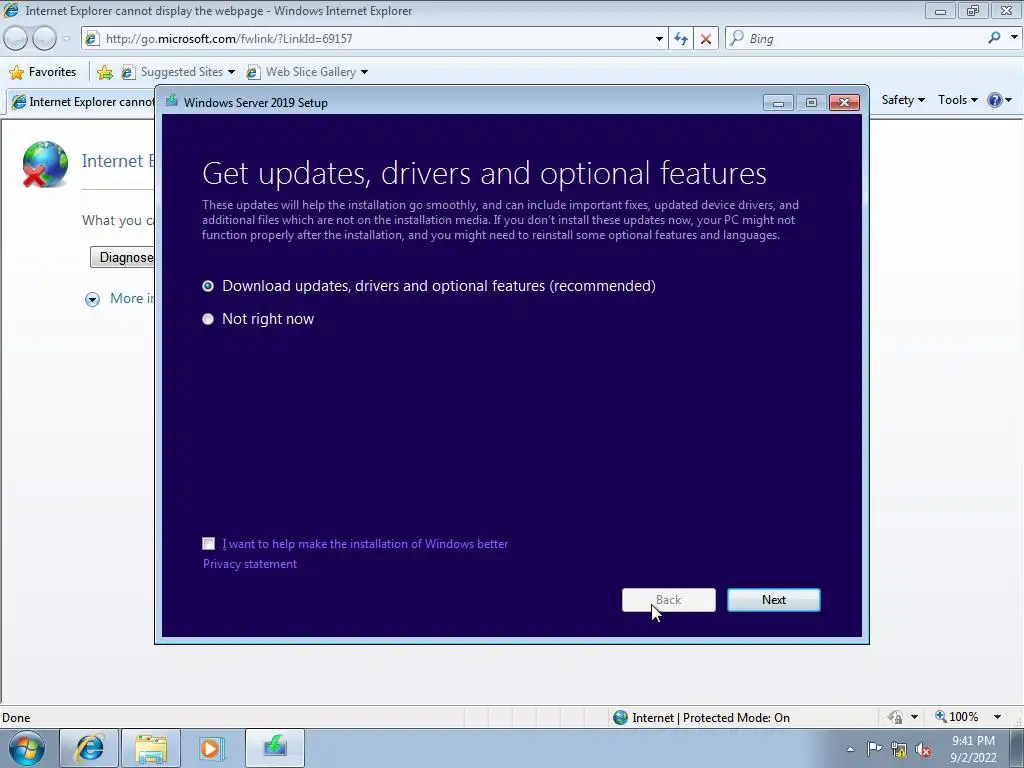
Task: Click Internet | Protected Mode: On status
Action: [702, 718]
